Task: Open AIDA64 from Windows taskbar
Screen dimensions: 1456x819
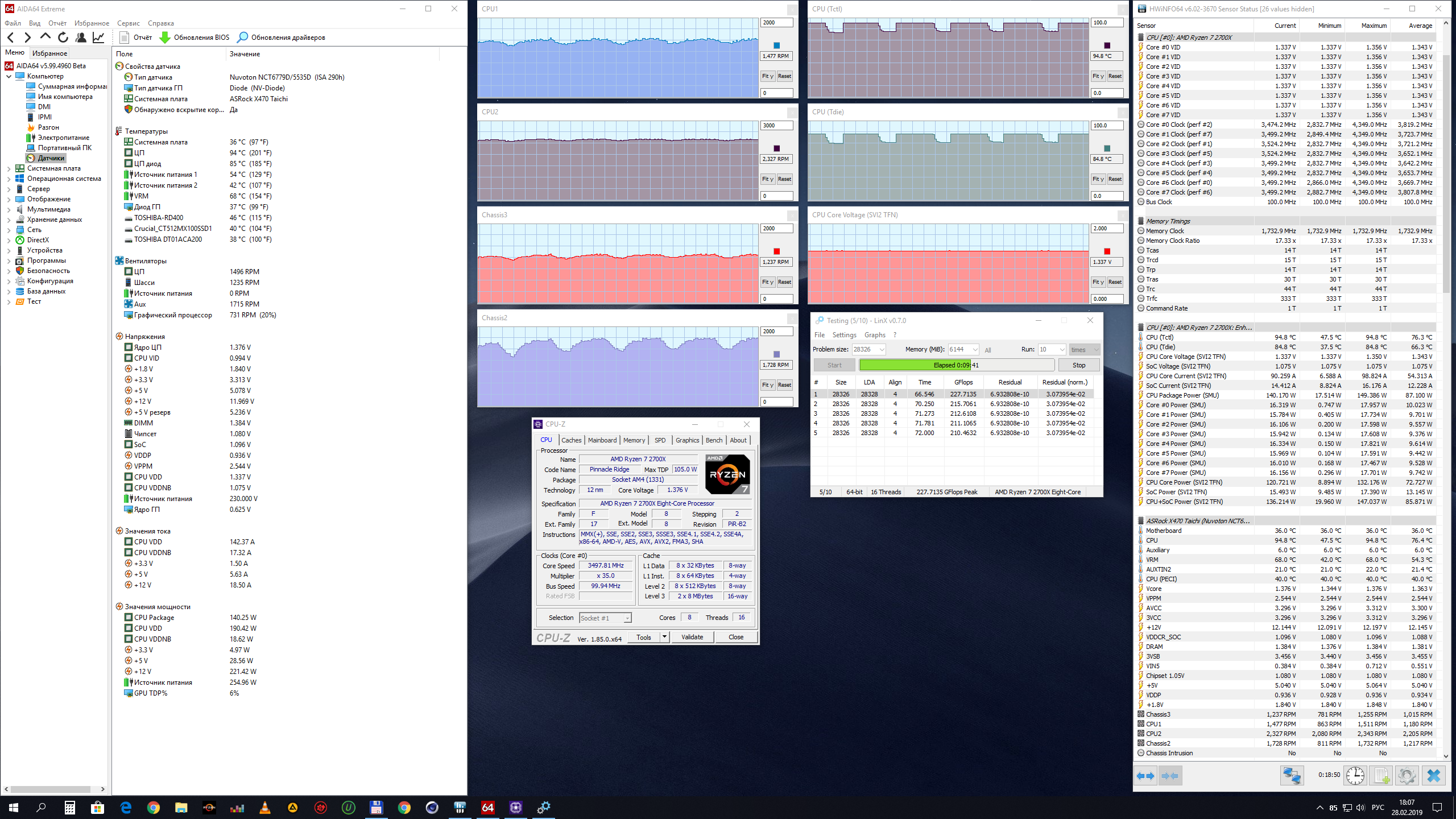Action: (487, 807)
